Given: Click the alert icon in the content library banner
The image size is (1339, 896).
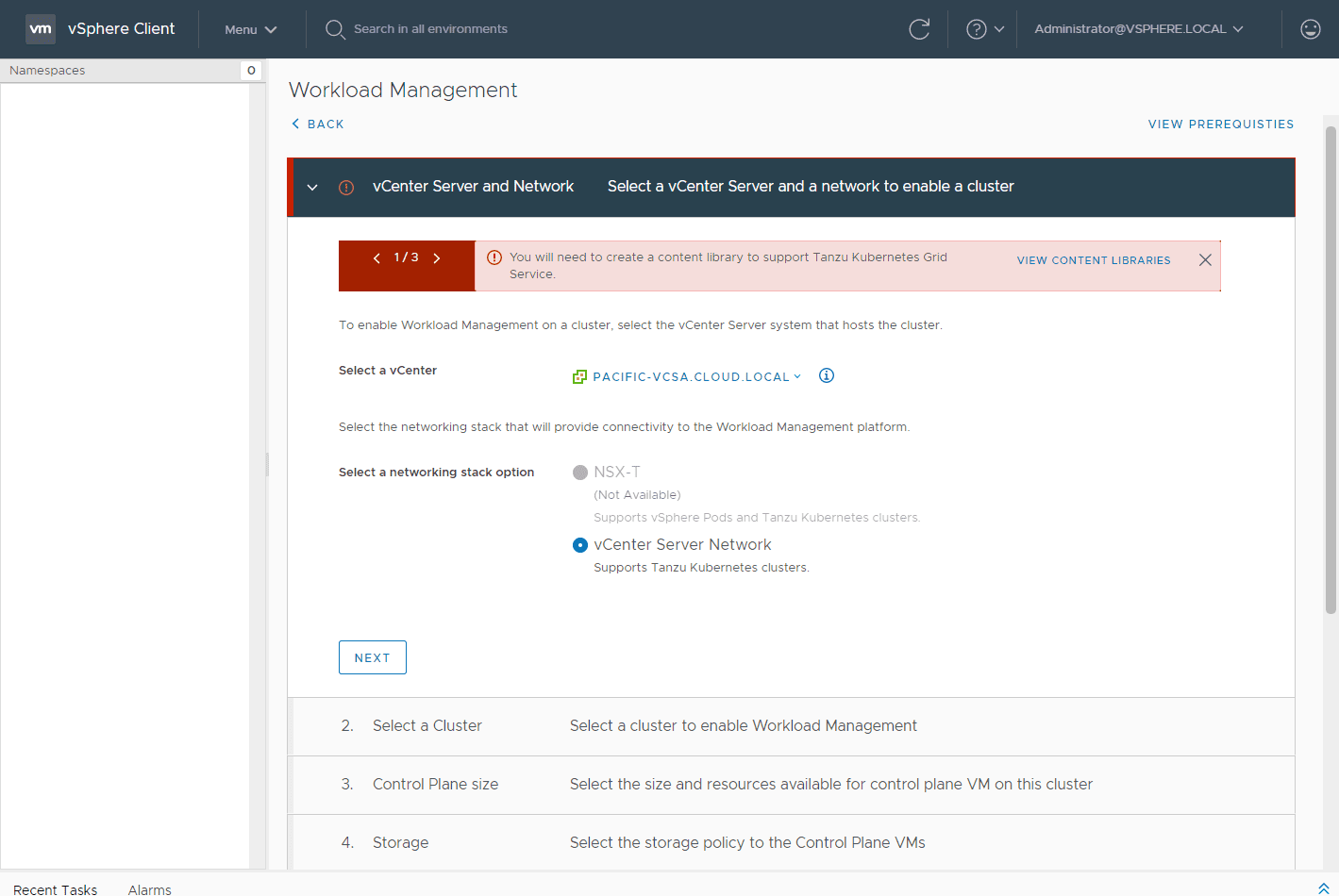Looking at the screenshot, I should point(494,257).
